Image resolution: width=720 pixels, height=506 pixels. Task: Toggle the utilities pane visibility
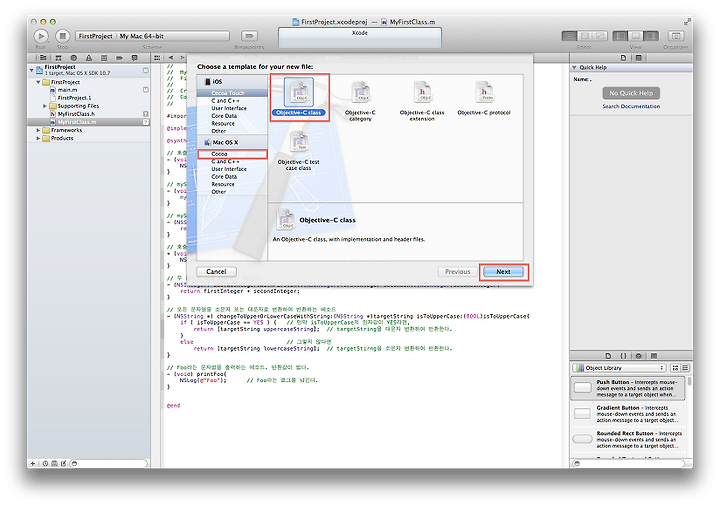click(x=651, y=36)
